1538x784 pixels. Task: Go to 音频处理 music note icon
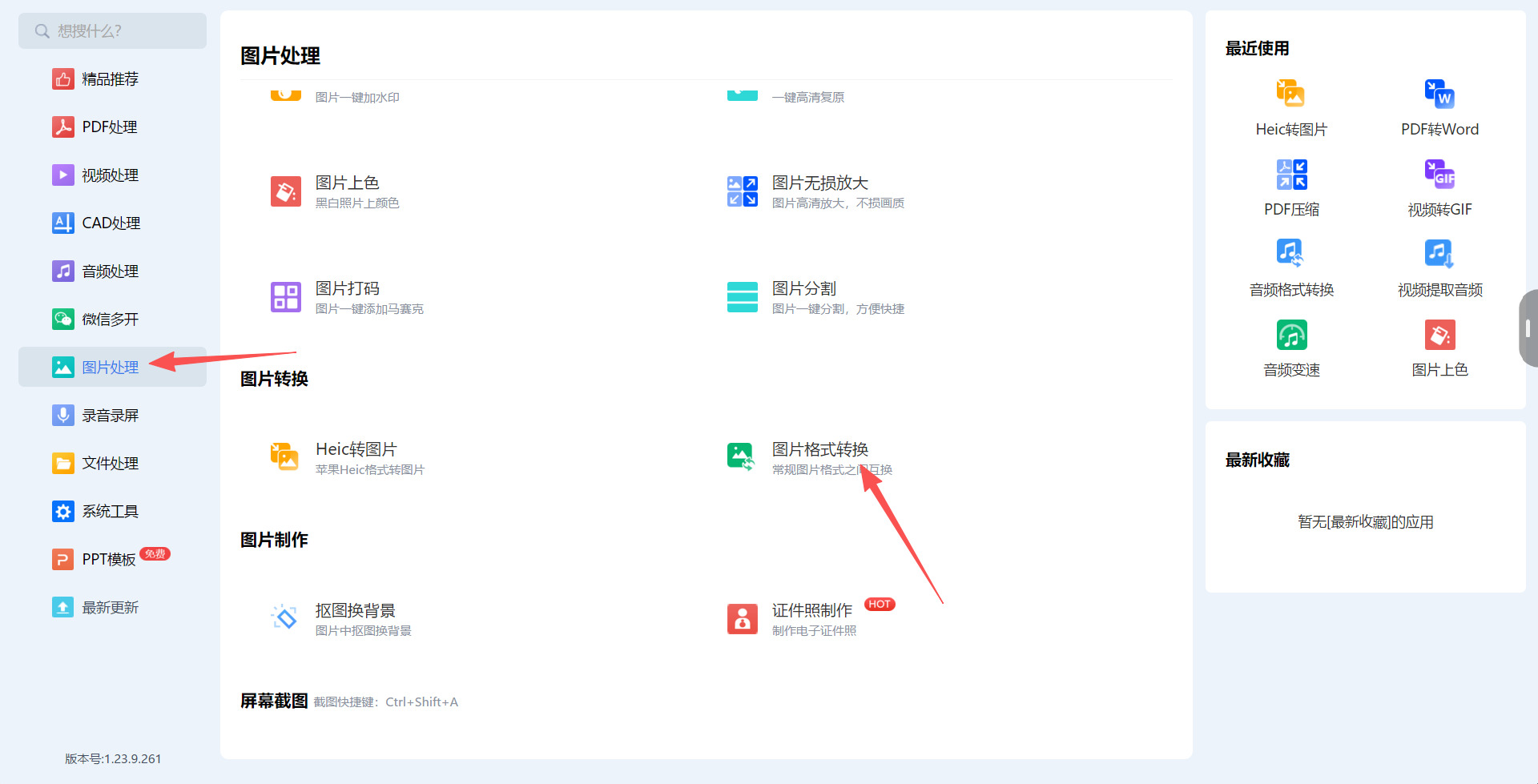pos(63,271)
